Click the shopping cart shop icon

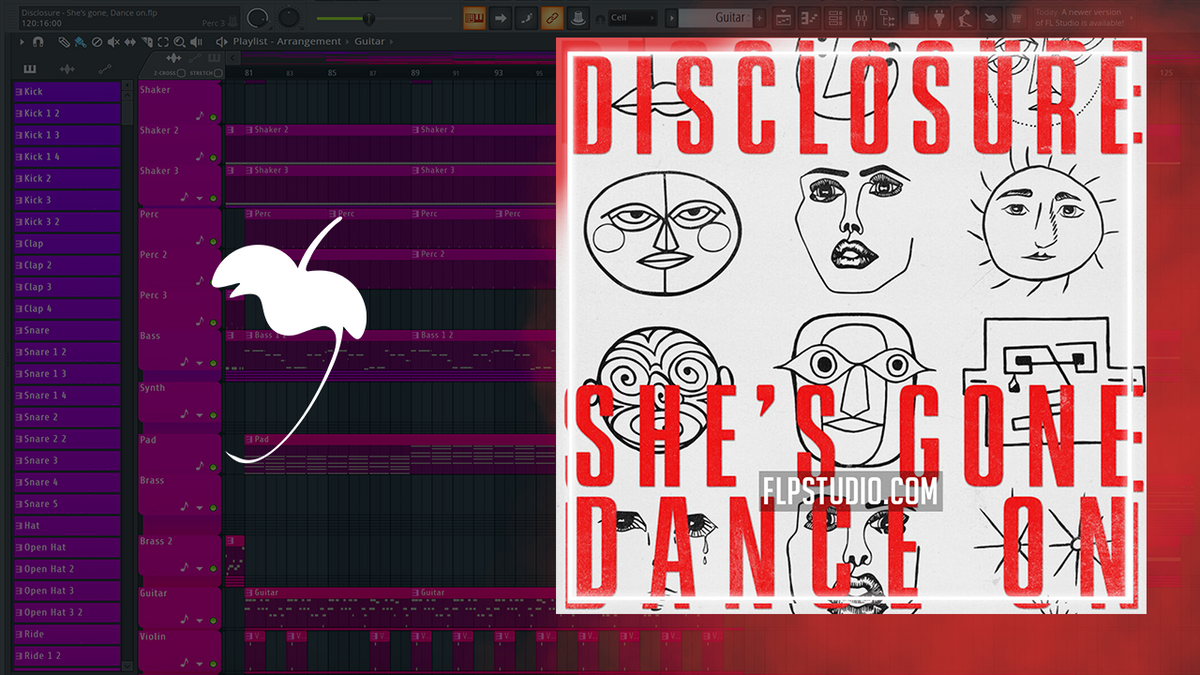point(1016,17)
